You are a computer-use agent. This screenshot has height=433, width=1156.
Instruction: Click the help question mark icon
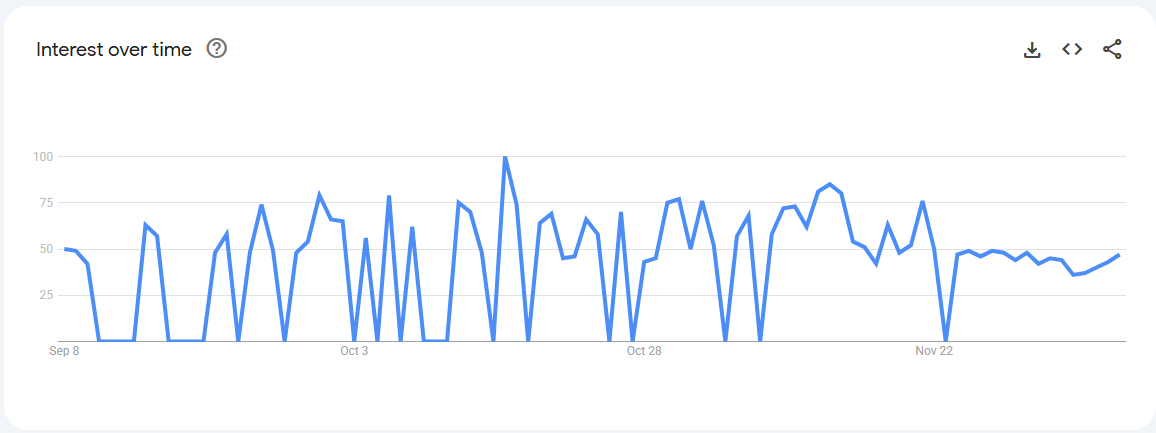click(x=216, y=48)
